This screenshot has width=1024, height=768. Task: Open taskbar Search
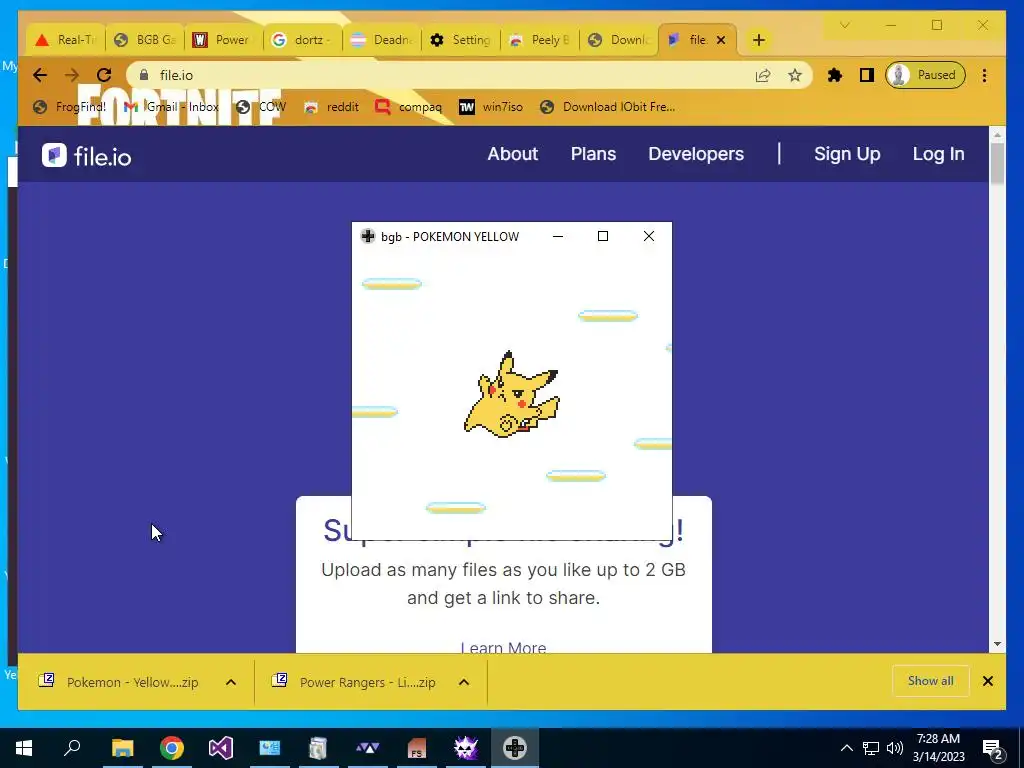(72, 748)
